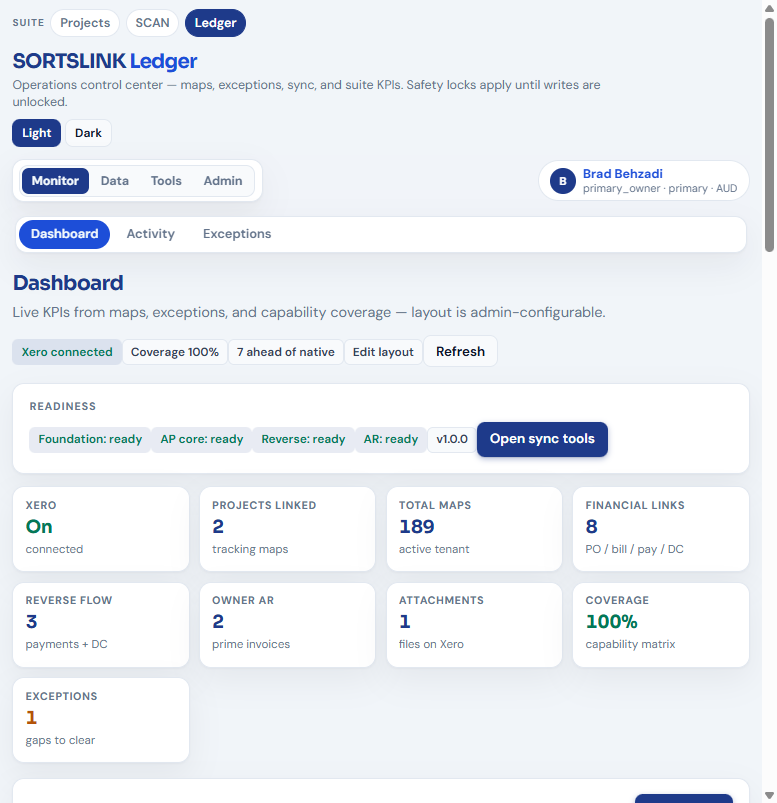Open the Financial Links KPI card

pyautogui.click(x=661, y=529)
